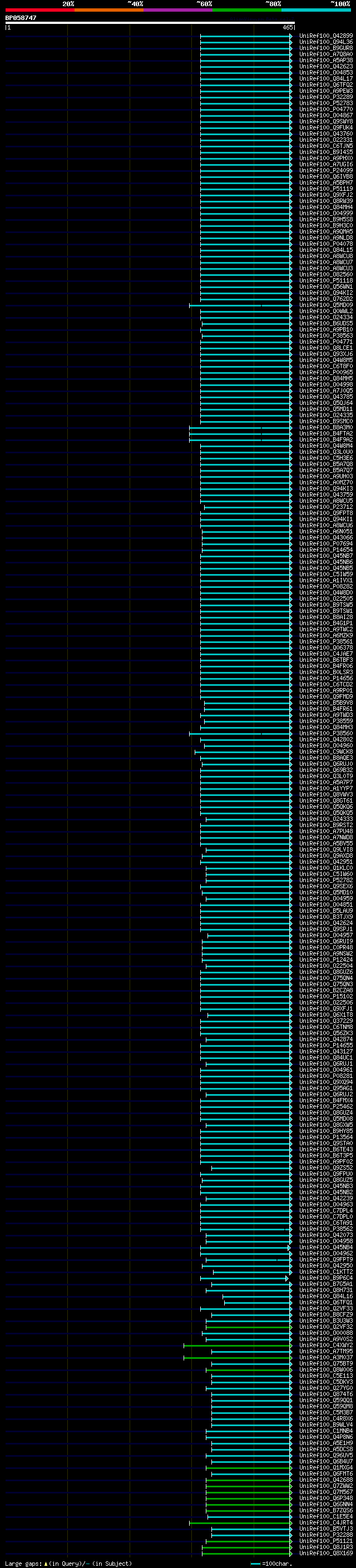Click the UniRef100_C6TJN5 entry
356x1568 pixels.
tap(325, 146)
